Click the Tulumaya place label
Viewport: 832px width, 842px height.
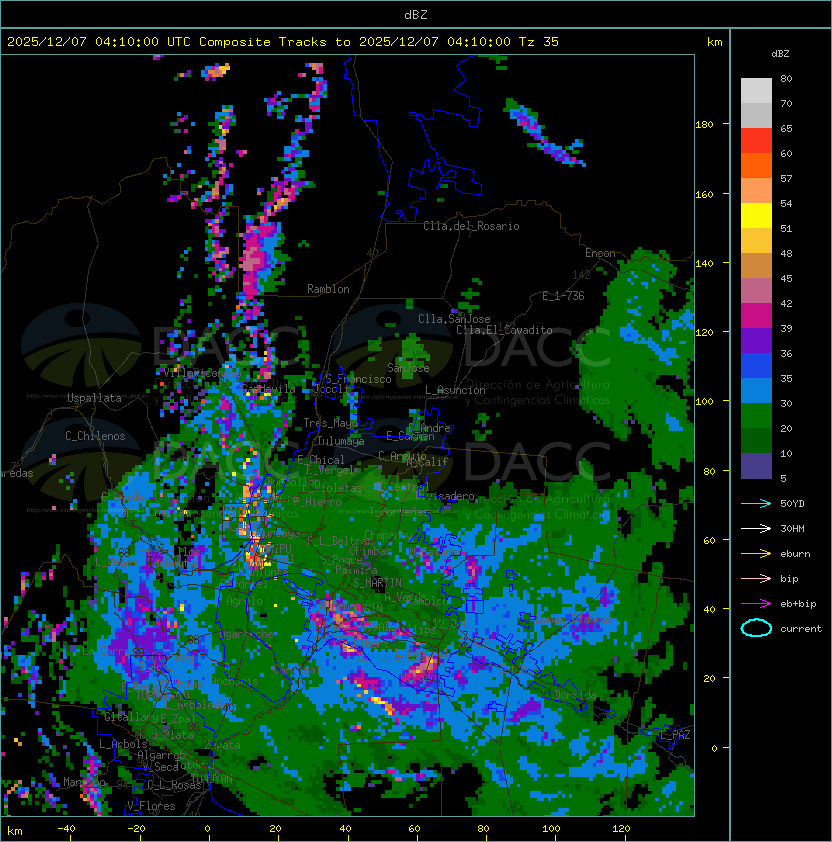click(x=341, y=441)
